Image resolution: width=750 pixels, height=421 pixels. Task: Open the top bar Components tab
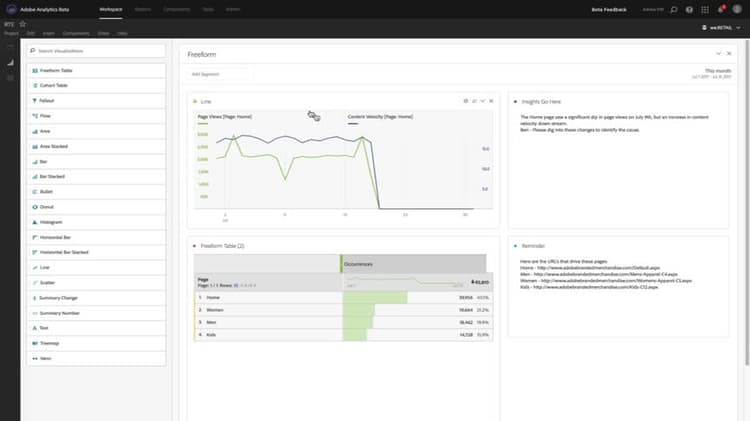pyautogui.click(x=176, y=10)
